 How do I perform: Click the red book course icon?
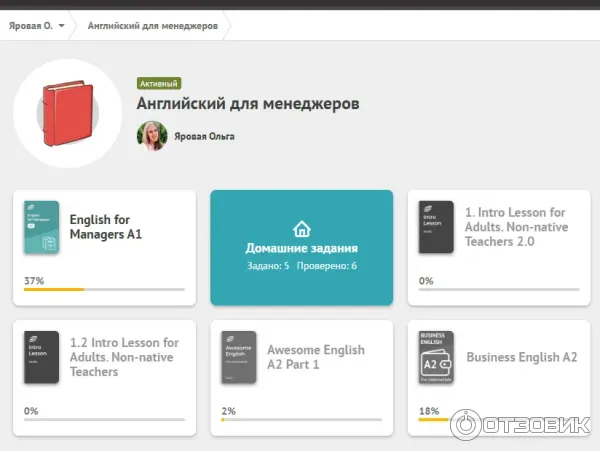tap(68, 113)
